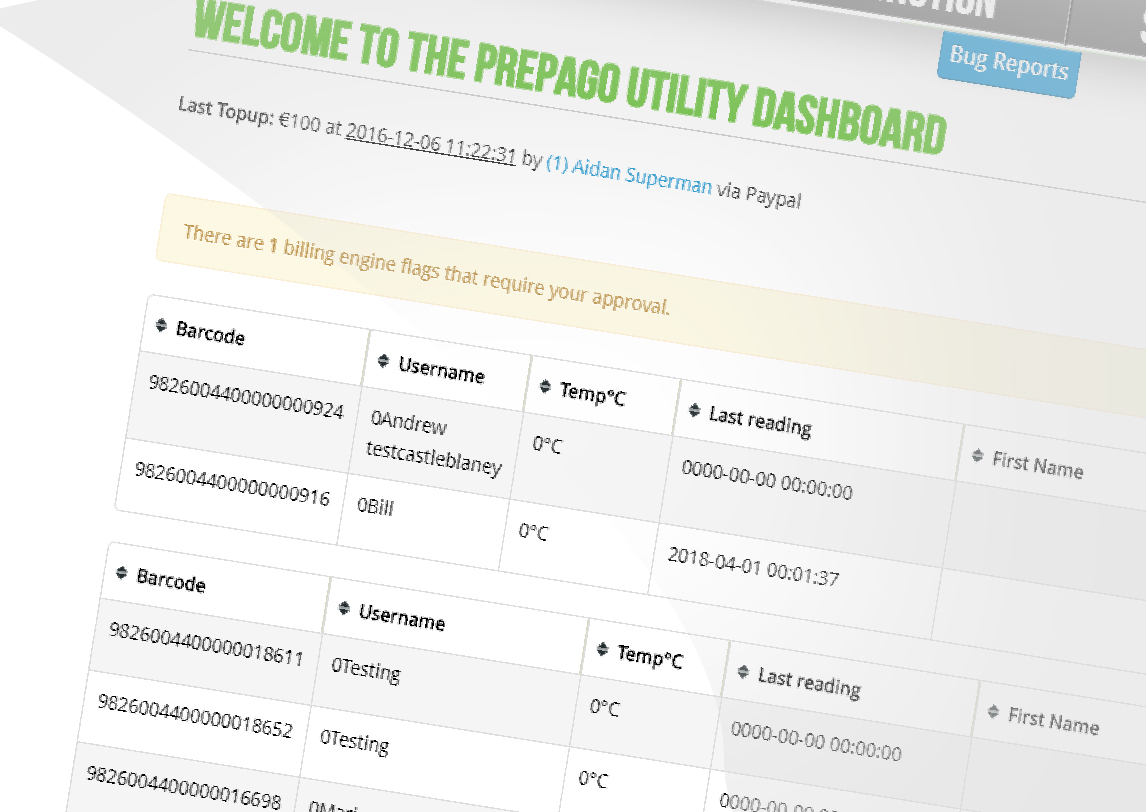Image resolution: width=1146 pixels, height=812 pixels.
Task: Select the barcode ending in 18611
Action: coord(206,644)
